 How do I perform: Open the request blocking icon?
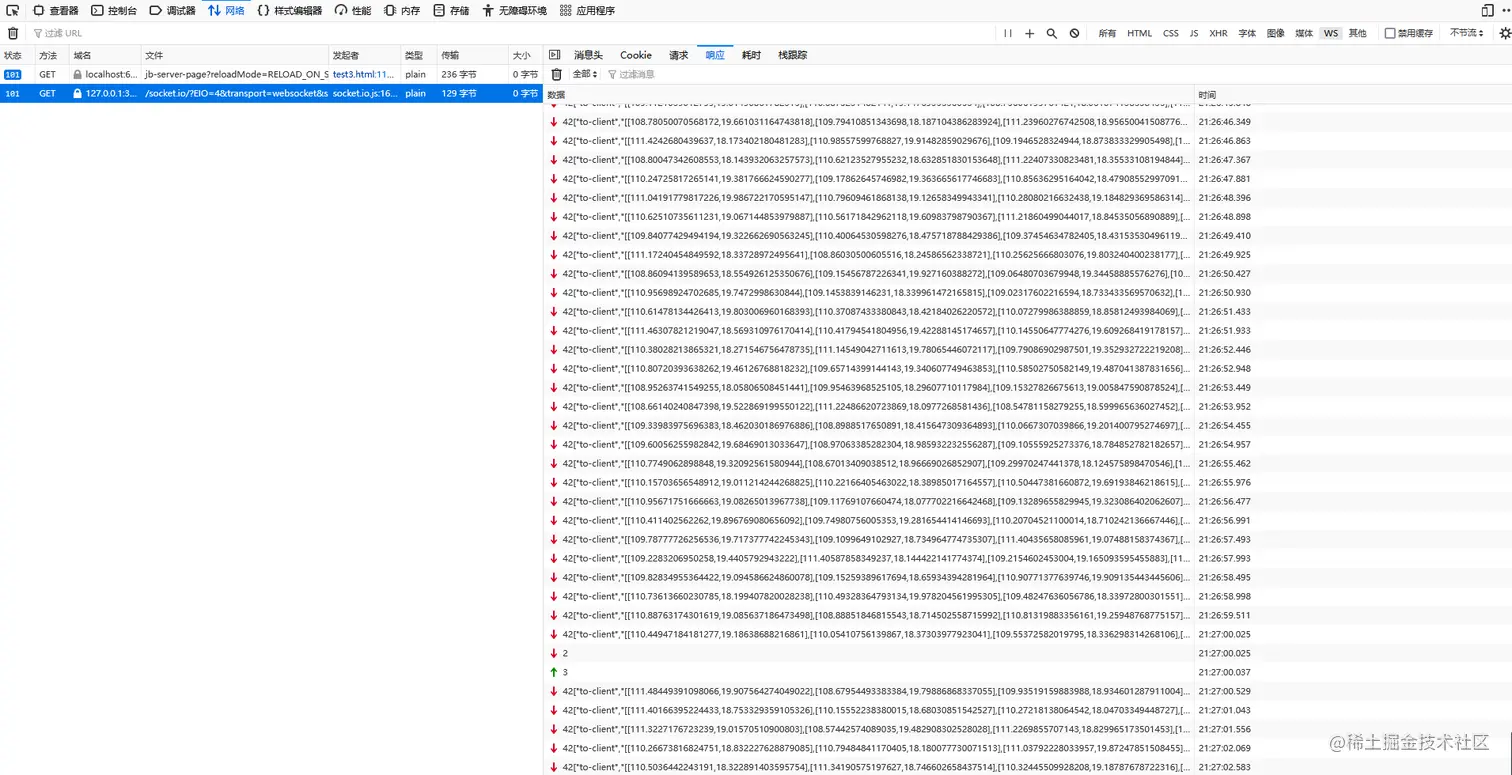[1074, 33]
